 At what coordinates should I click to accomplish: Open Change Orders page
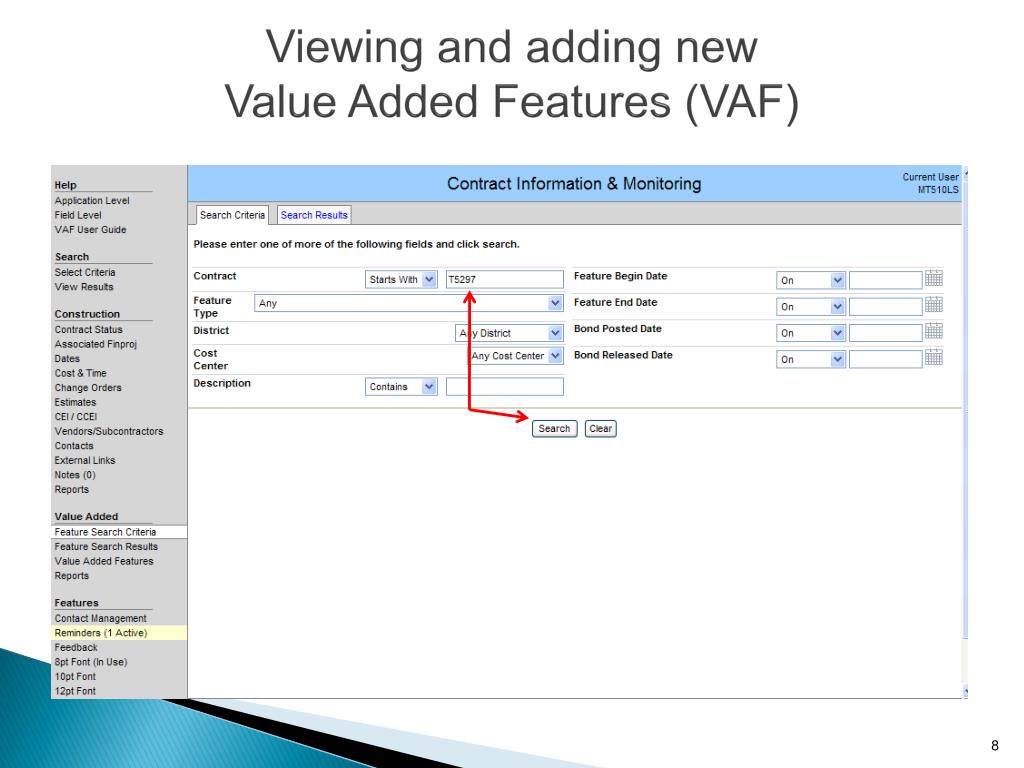88,387
